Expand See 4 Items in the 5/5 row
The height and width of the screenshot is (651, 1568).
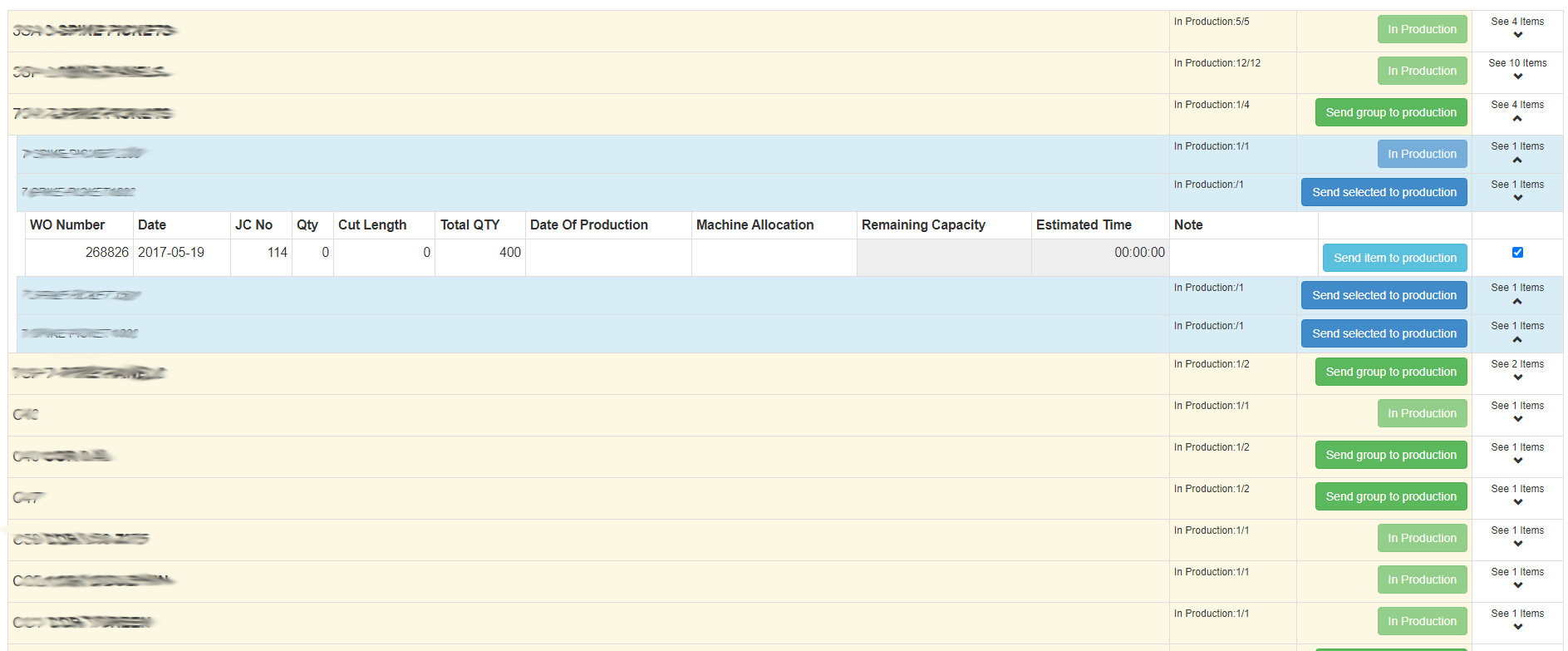click(1517, 34)
